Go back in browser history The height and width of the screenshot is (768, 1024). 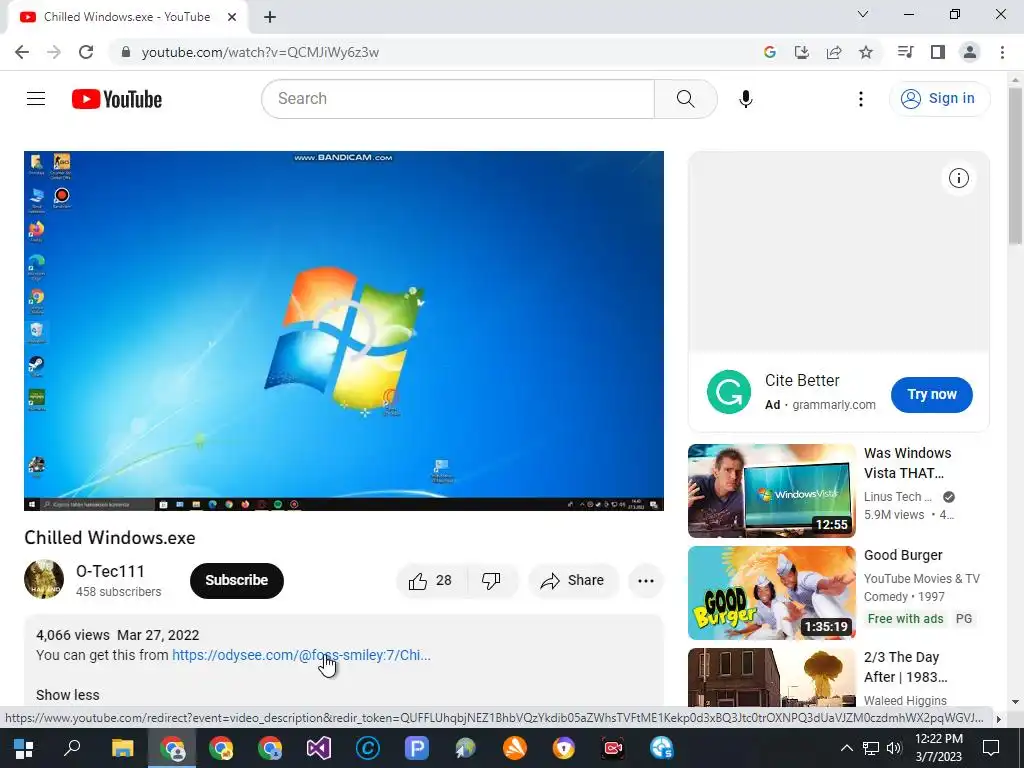[x=22, y=52]
